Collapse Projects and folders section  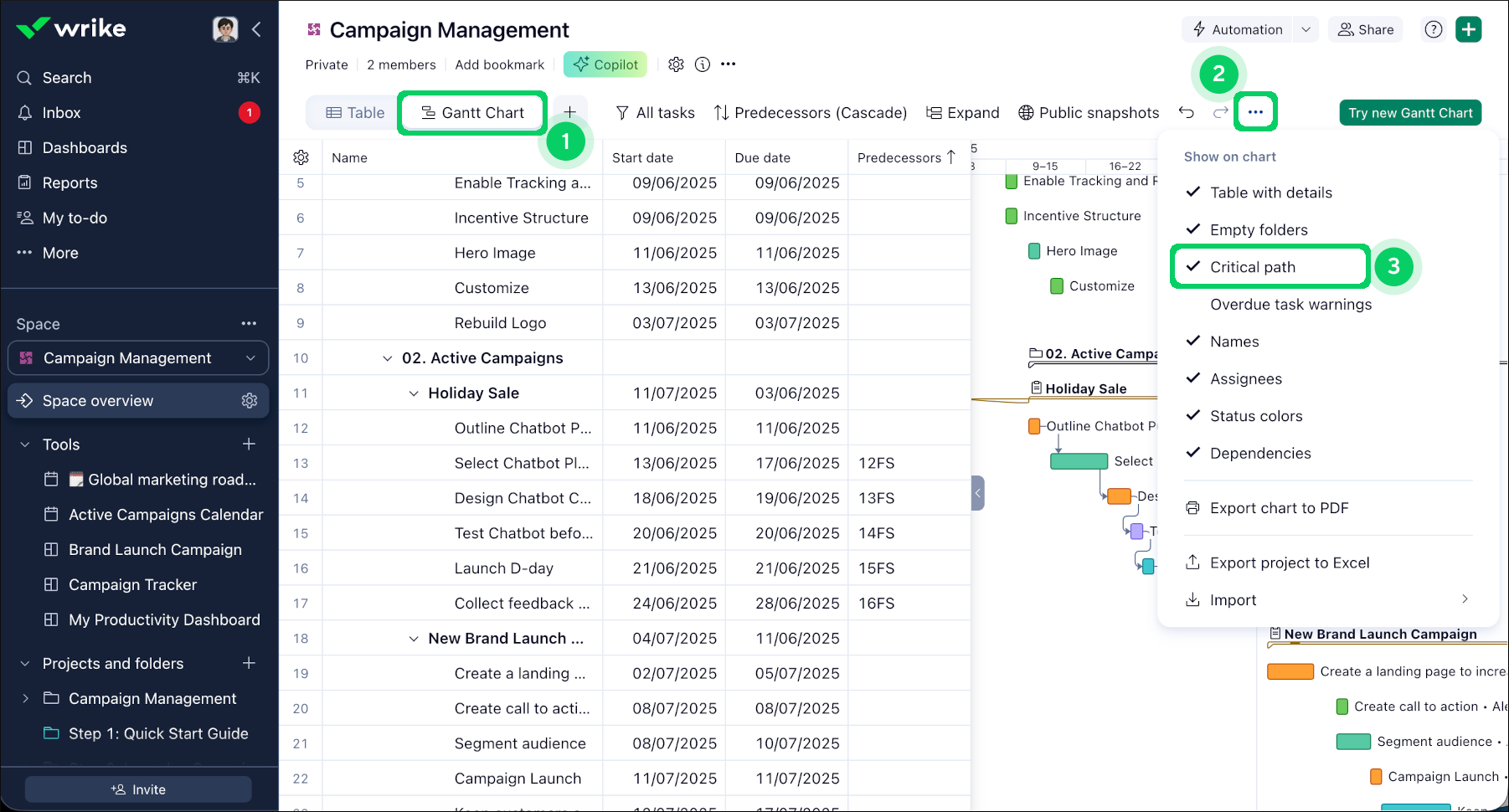(25, 664)
